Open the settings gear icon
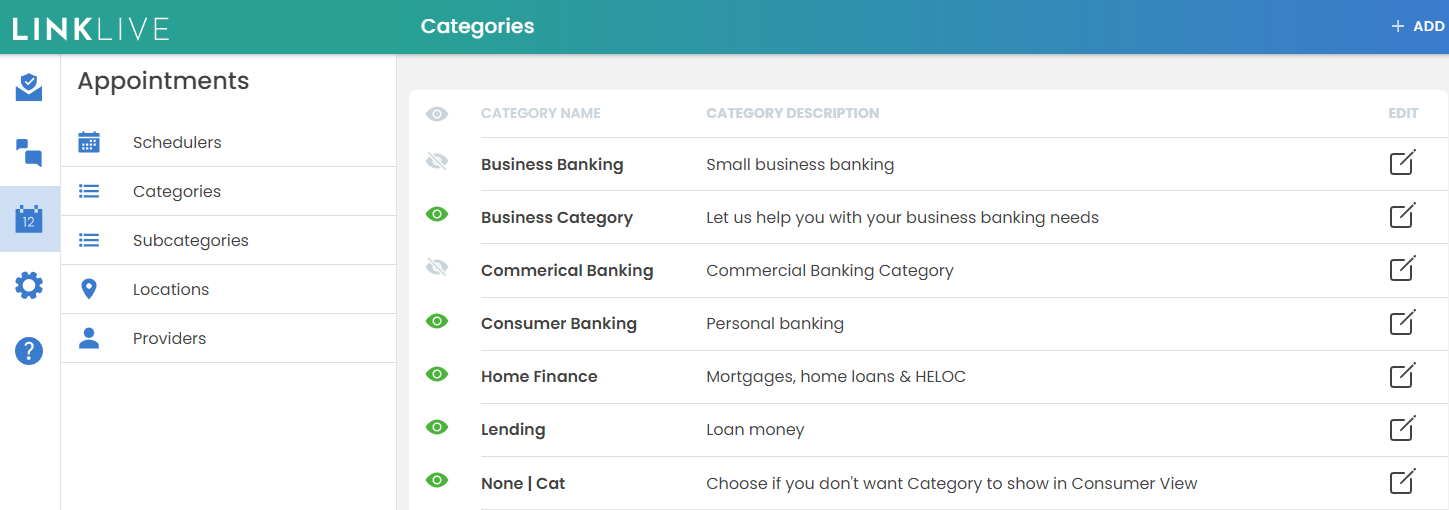 (29, 286)
